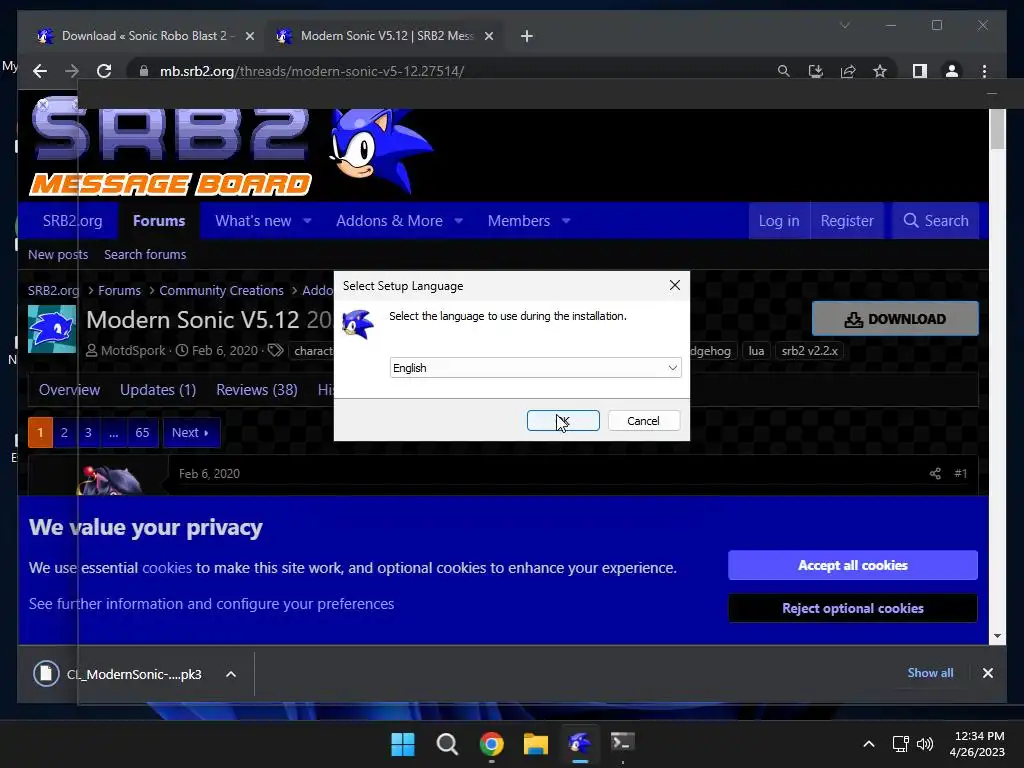
Task: Open the cookies information link
Action: [x=167, y=568]
